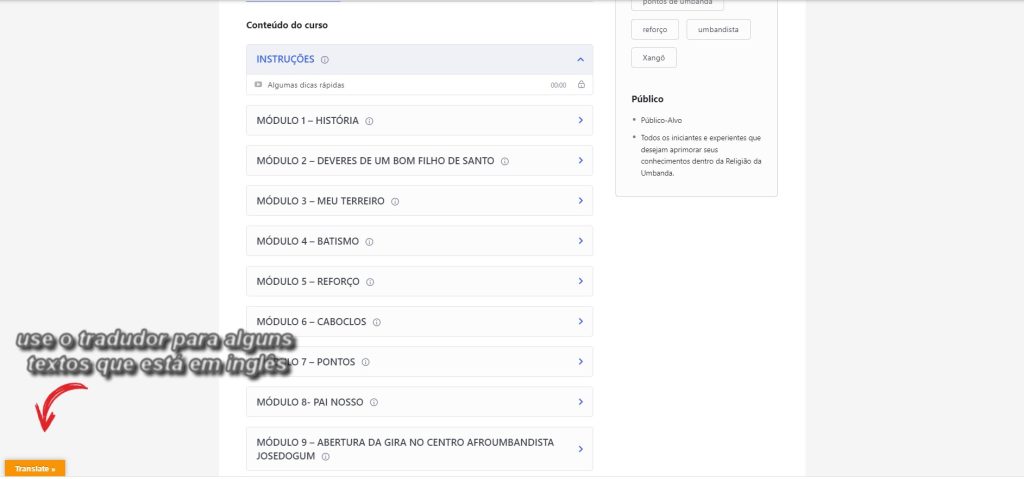Click info icon beside MÓDULO 6 – CABOCLOS
Image resolution: width=1024 pixels, height=479 pixels.
(x=377, y=322)
